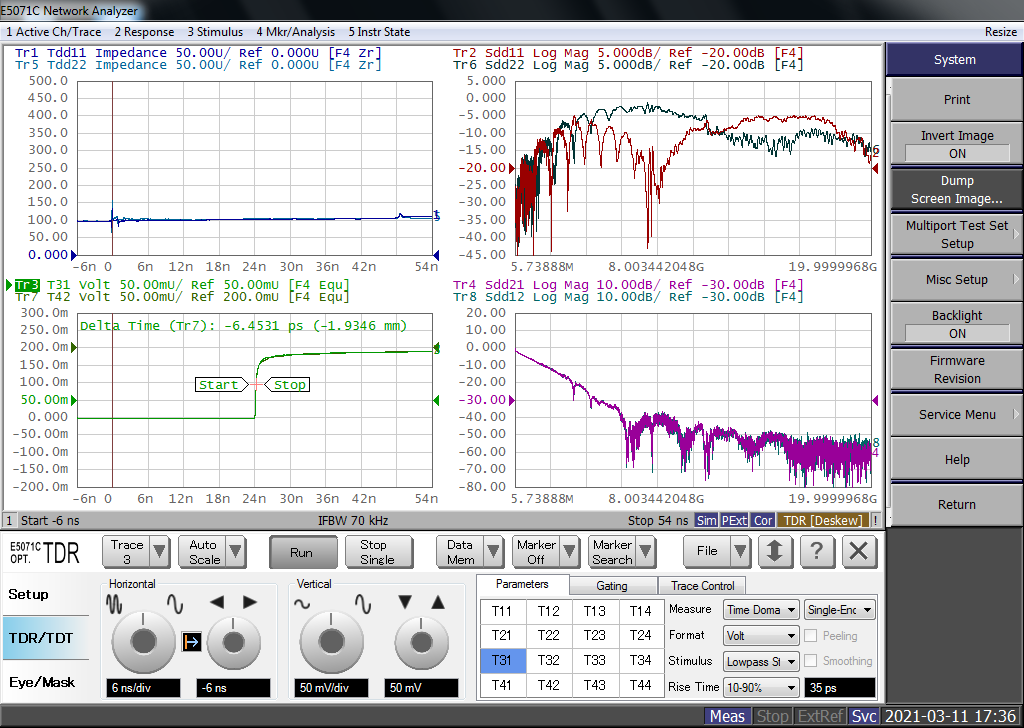
Task: Open the Format dropdown showing Volt
Action: (x=761, y=635)
